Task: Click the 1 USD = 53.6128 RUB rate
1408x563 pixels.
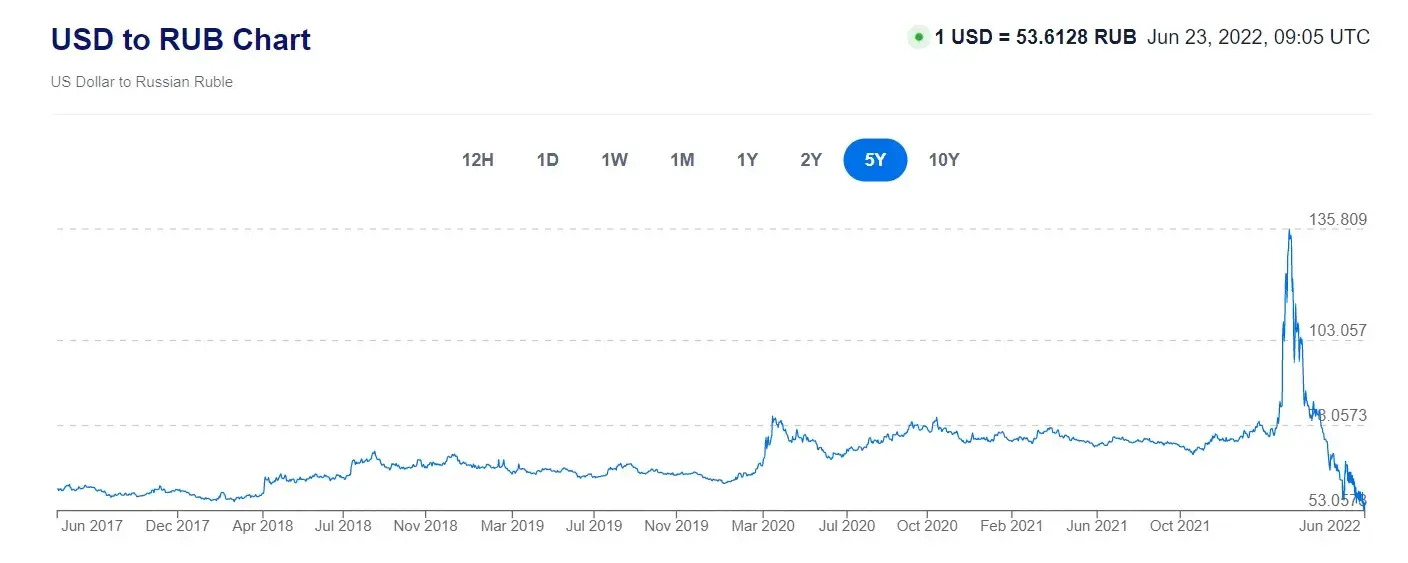Action: [x=1035, y=38]
